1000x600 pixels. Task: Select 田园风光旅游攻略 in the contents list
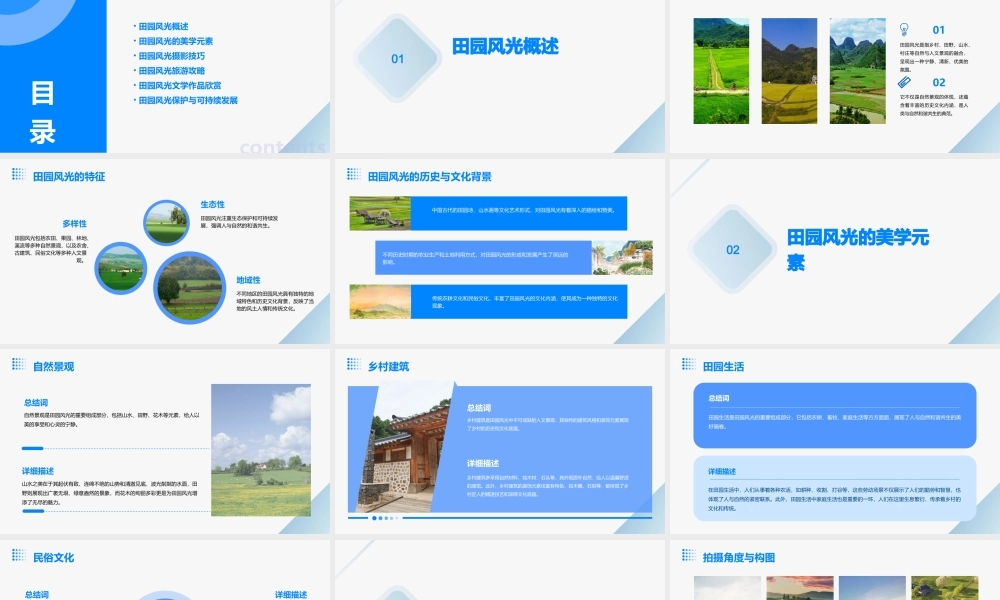172,71
